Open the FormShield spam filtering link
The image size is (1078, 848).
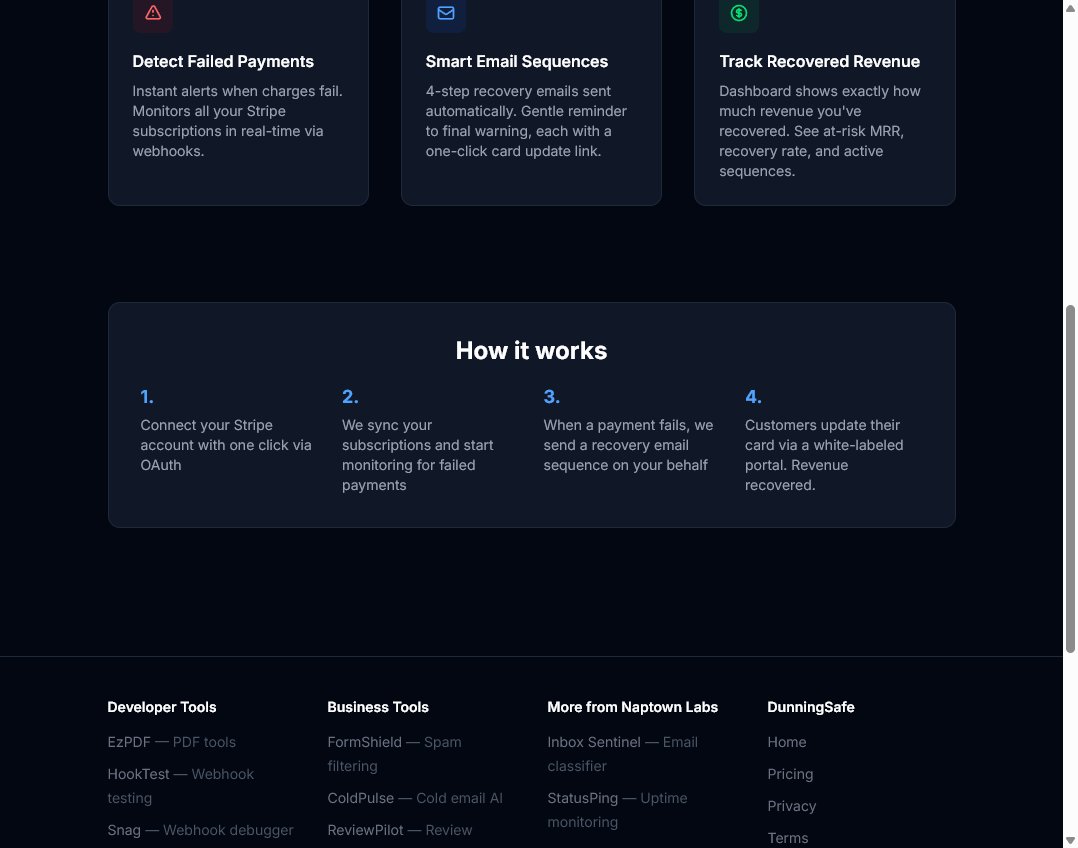point(365,742)
